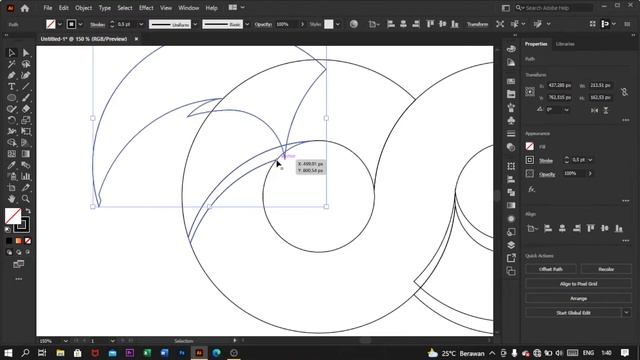Select the Hand tool
Image resolution: width=640 pixels, height=360 pixels.
pyautogui.click(x=11, y=199)
